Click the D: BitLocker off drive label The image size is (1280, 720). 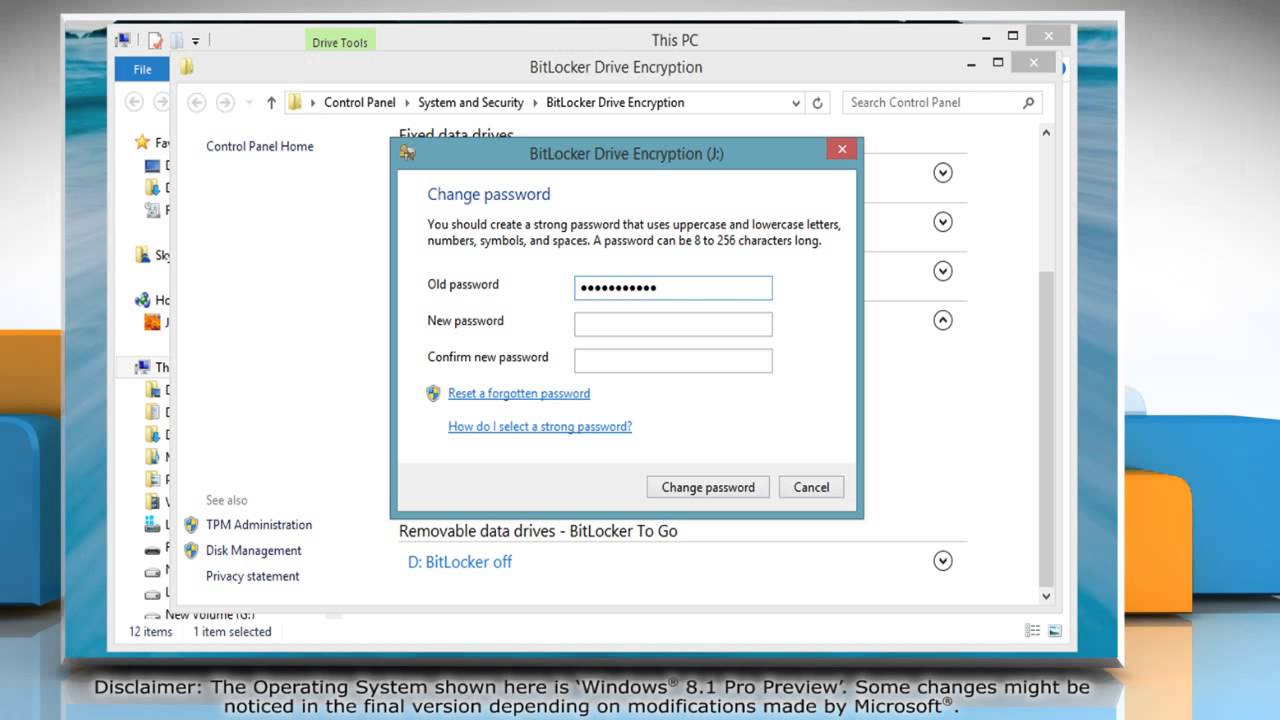click(460, 561)
